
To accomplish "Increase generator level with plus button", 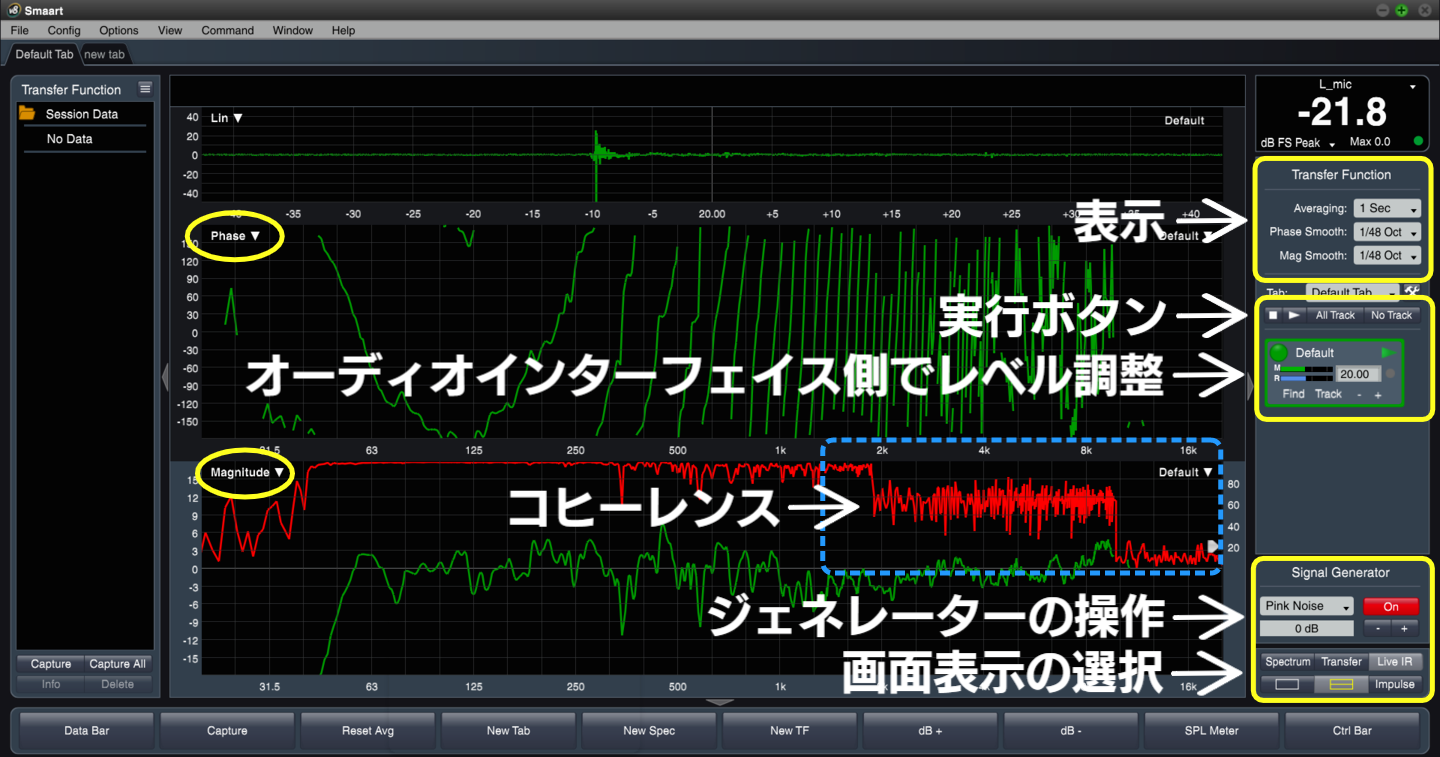I will (1404, 629).
